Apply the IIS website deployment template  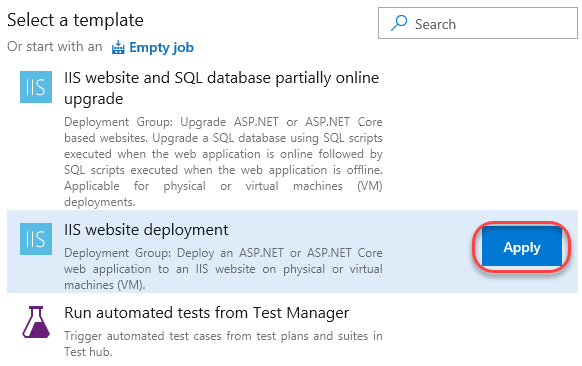(x=521, y=247)
